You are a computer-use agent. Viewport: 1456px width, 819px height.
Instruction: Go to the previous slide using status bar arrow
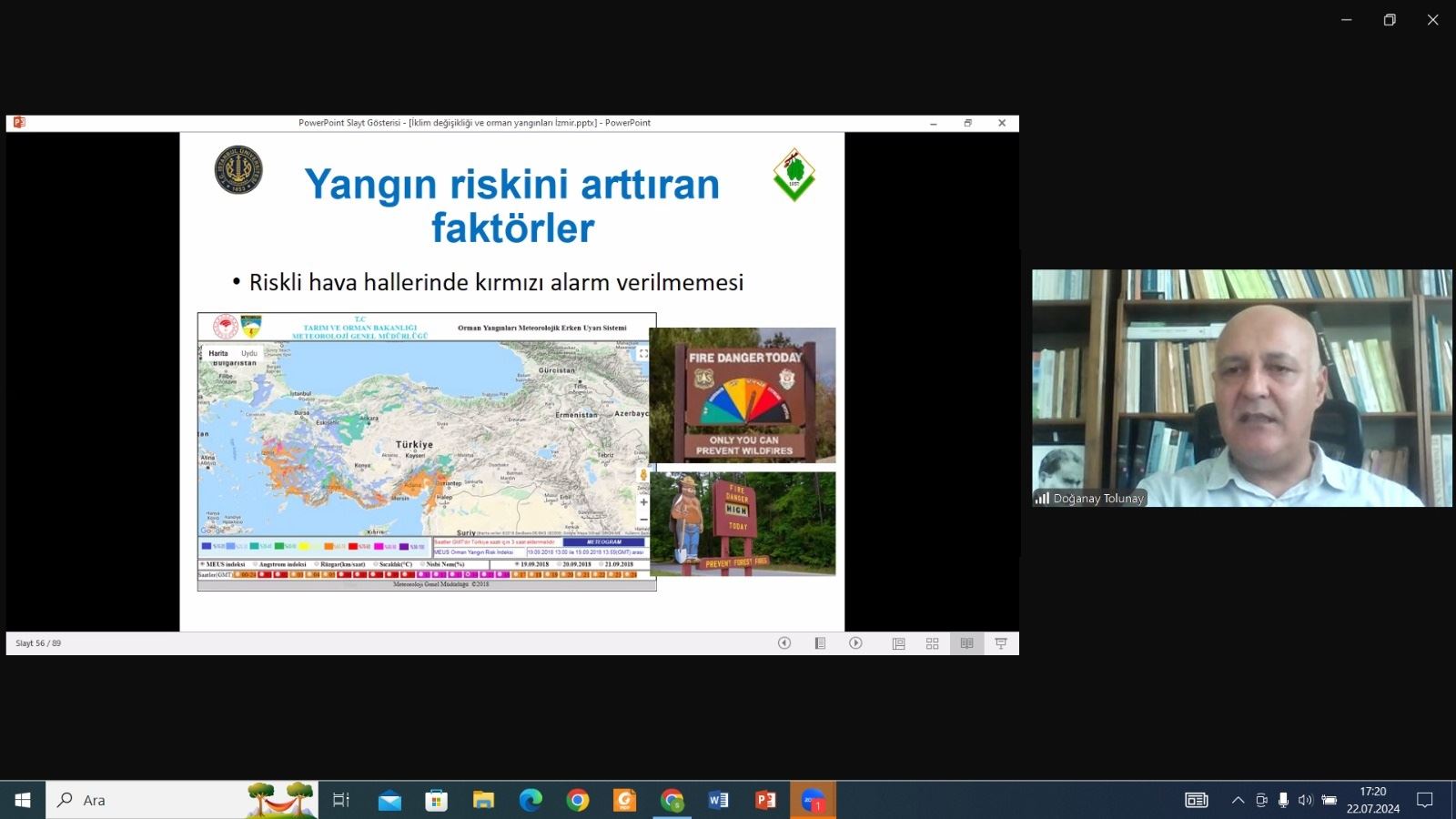[784, 643]
